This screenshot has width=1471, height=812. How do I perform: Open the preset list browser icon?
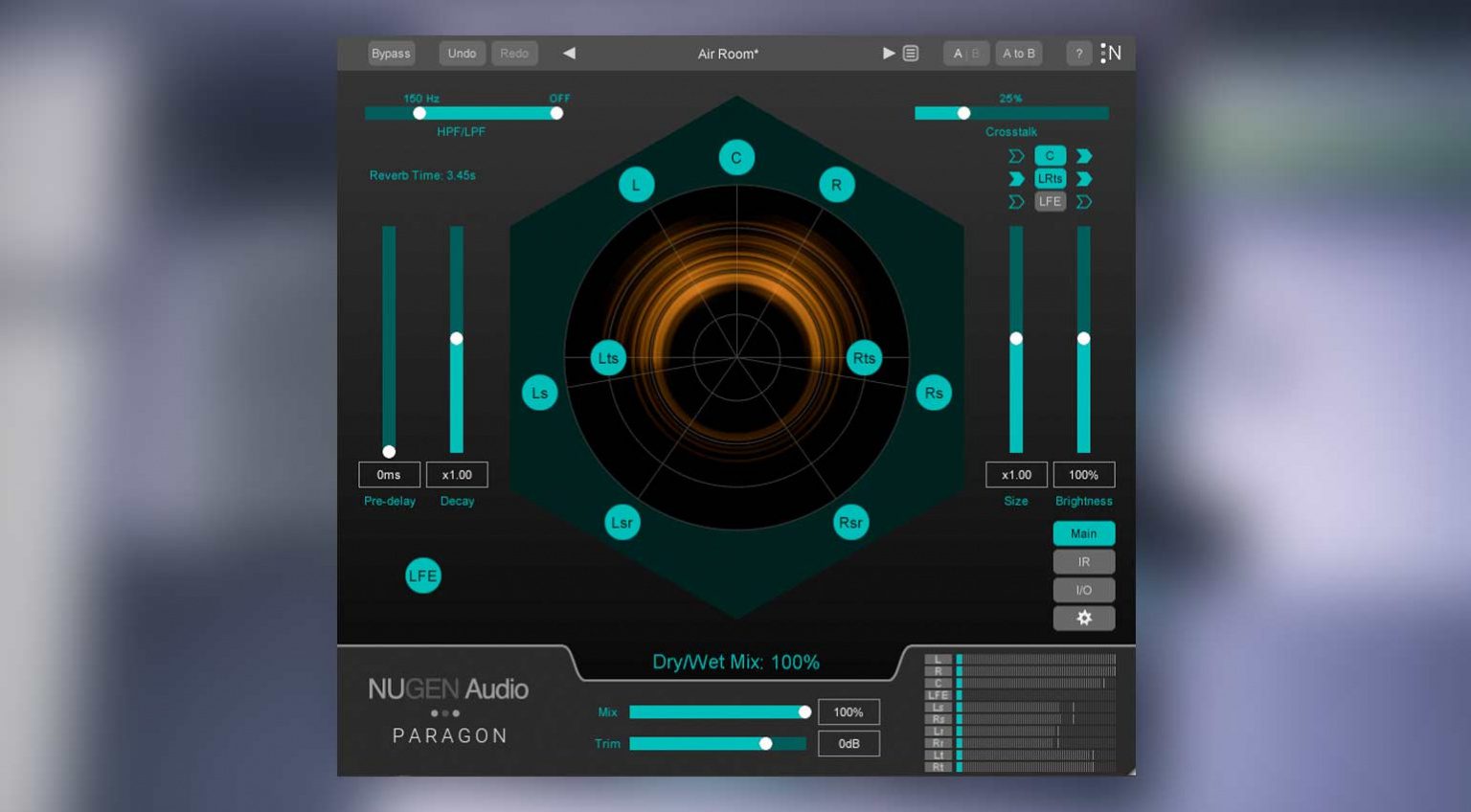tap(911, 54)
